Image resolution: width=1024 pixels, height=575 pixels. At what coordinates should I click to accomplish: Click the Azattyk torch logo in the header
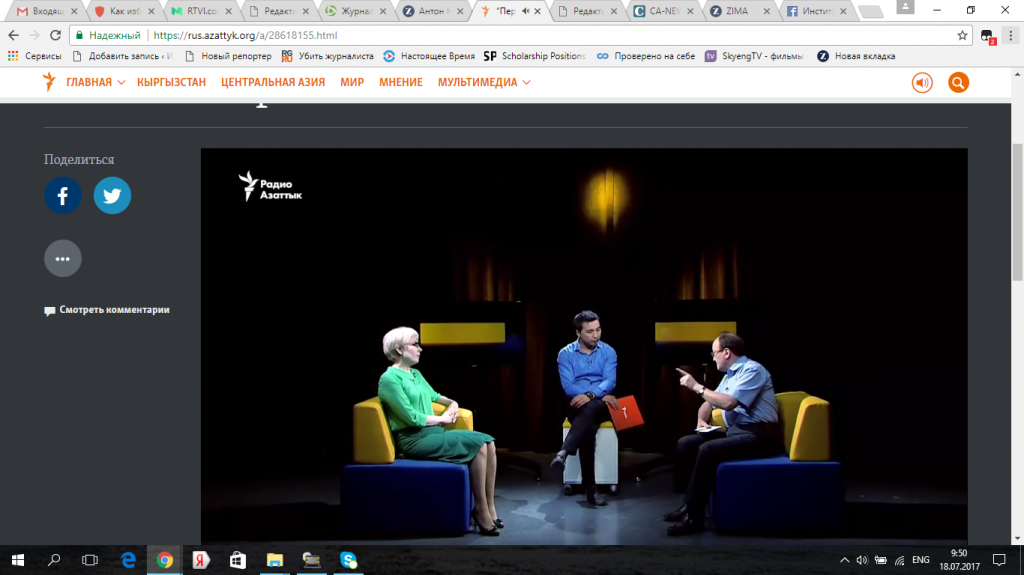49,82
